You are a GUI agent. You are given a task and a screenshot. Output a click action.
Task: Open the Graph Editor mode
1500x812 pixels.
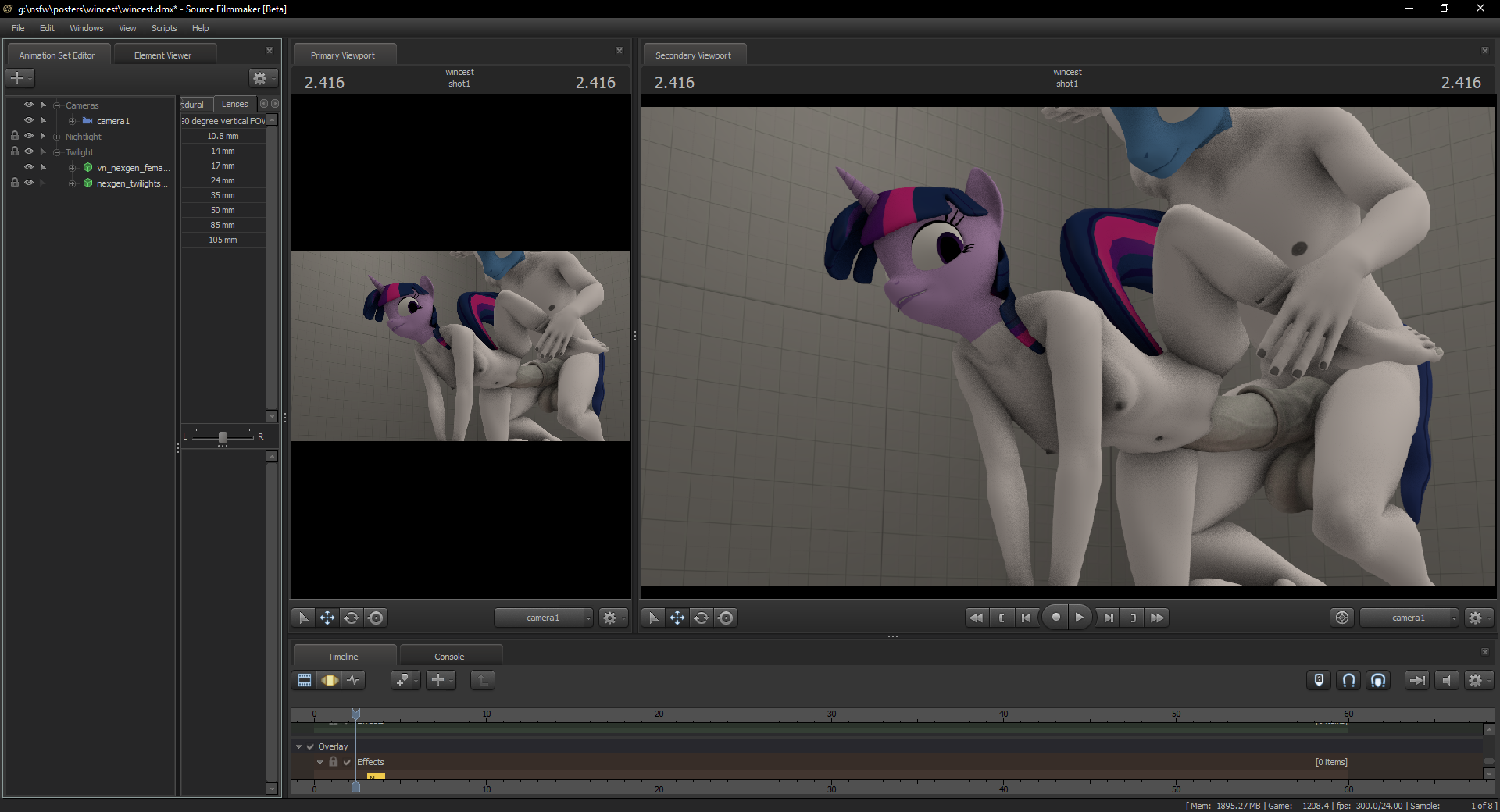[x=354, y=680]
